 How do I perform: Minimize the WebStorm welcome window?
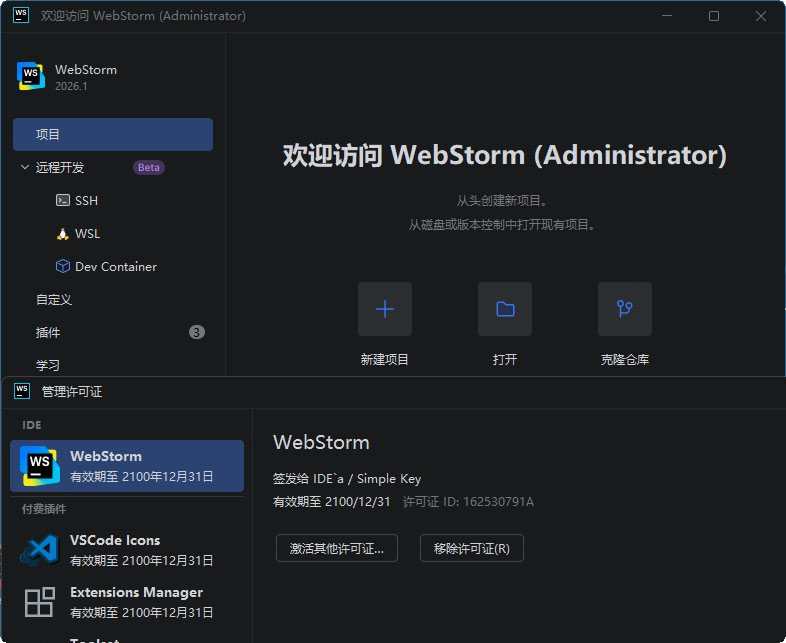point(667,16)
